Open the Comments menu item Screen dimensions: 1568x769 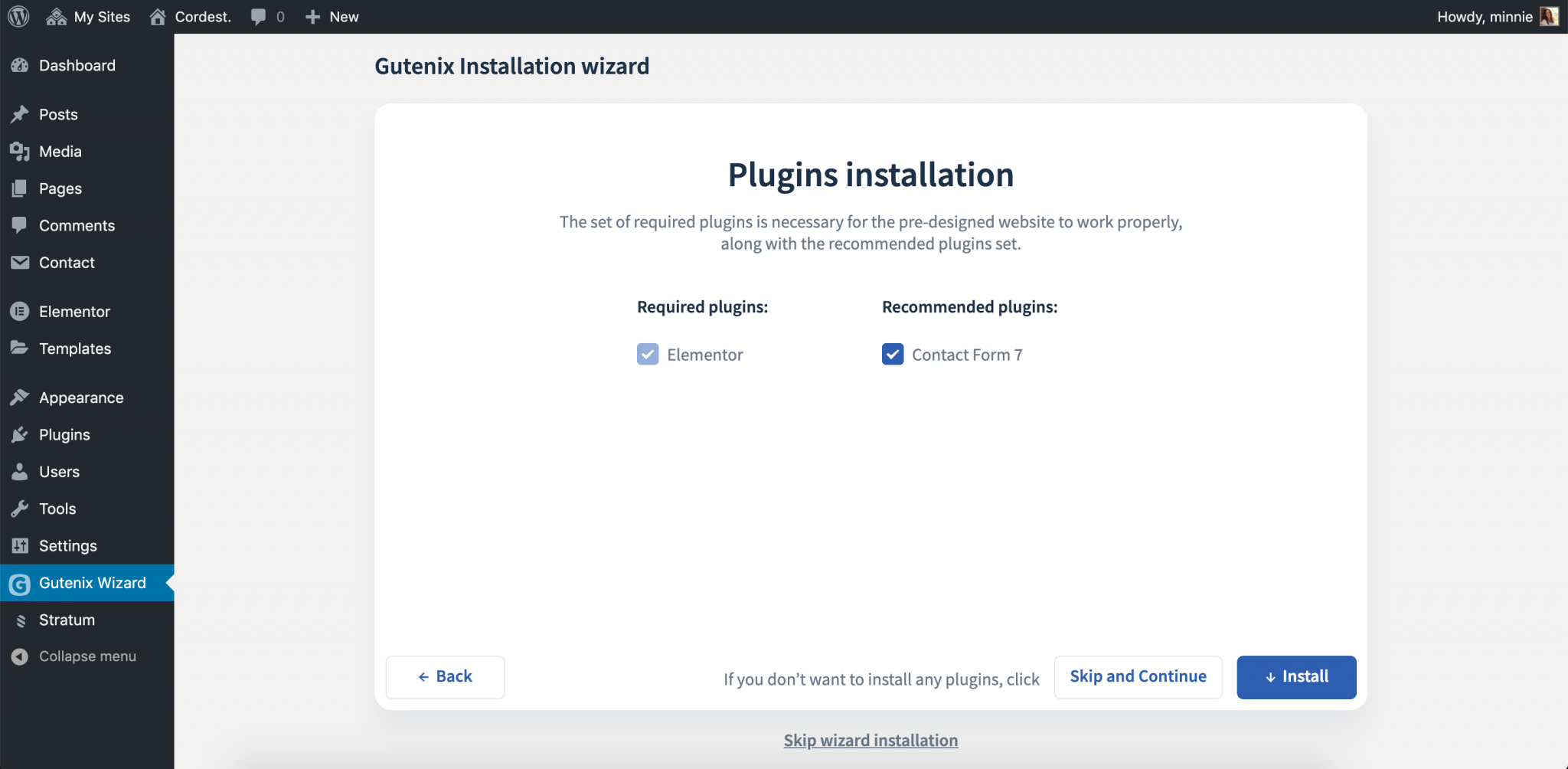click(87, 225)
